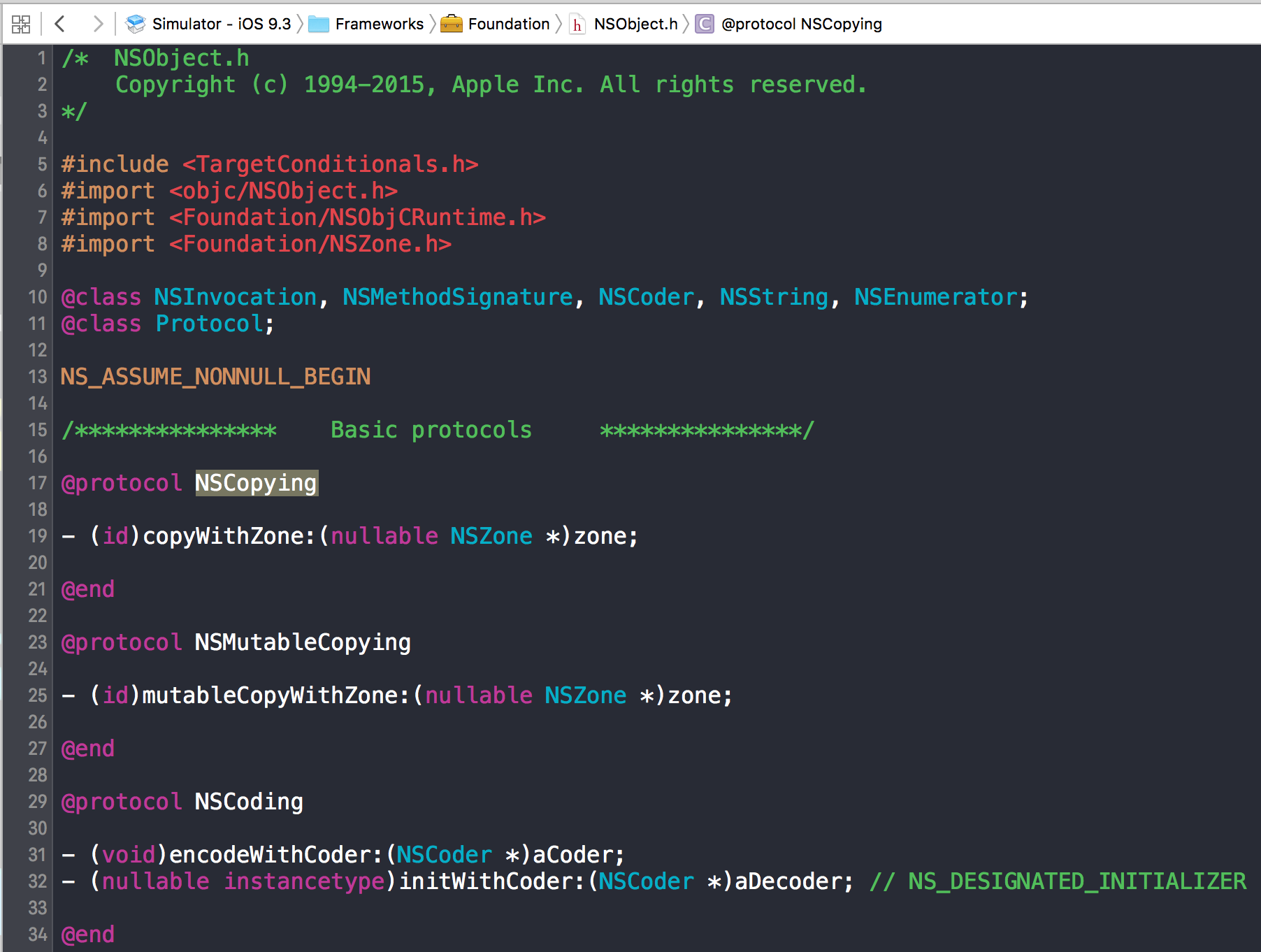Click the blue Frameworks folder icon

(319, 23)
